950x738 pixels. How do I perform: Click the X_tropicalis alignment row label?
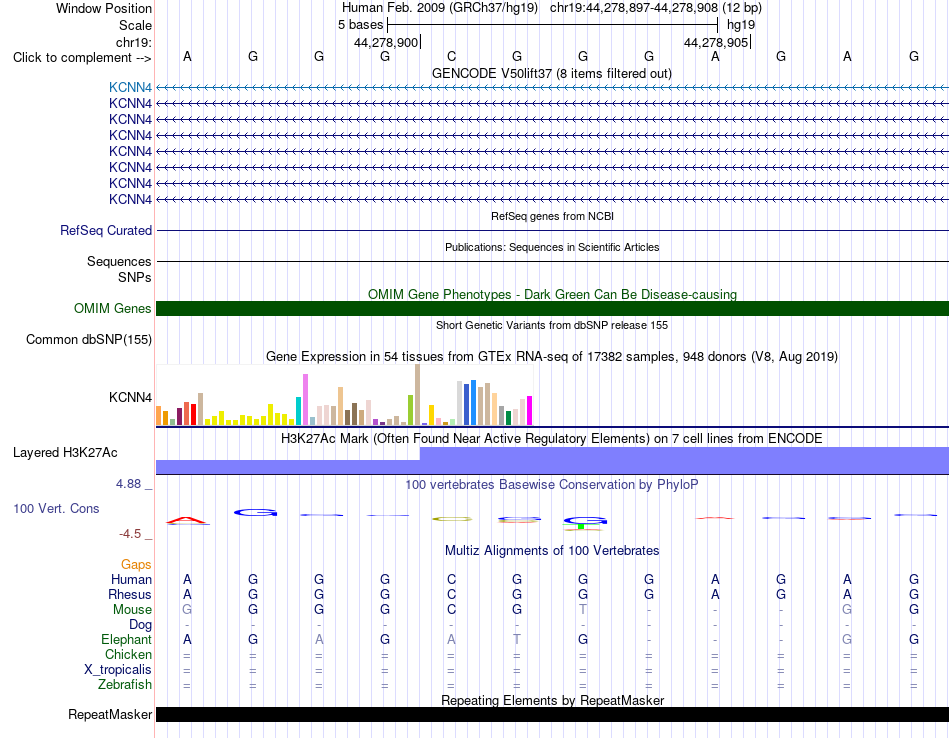[x=118, y=670]
